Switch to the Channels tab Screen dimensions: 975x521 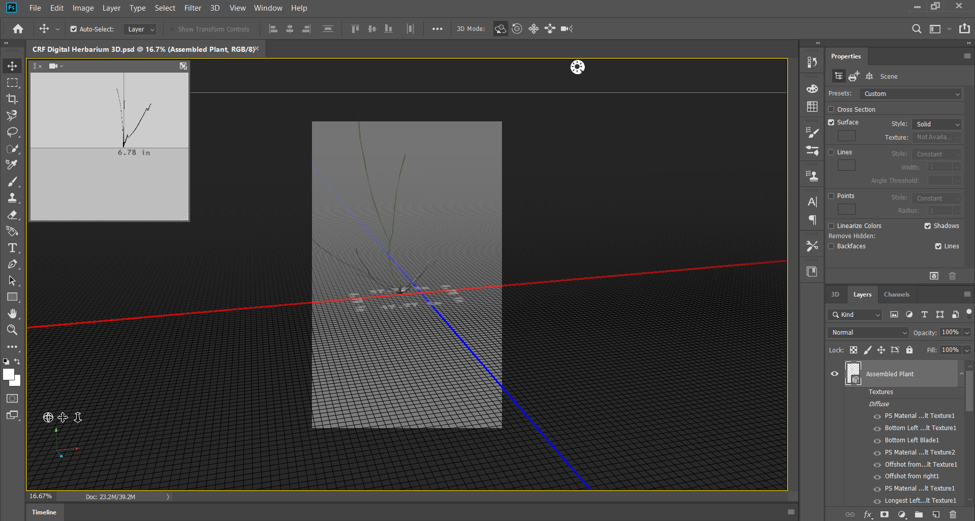(896, 294)
